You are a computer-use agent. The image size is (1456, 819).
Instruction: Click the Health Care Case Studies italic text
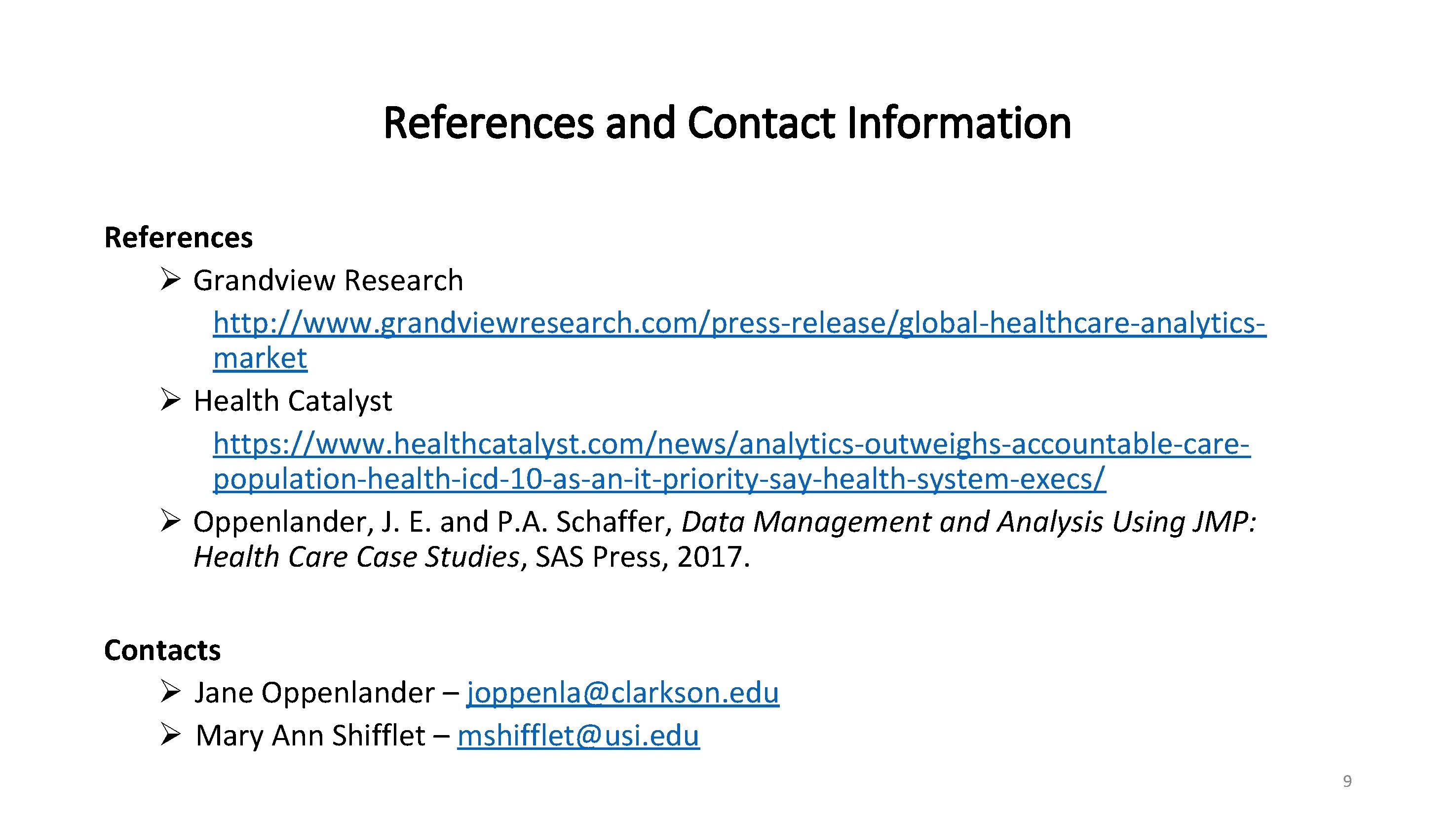click(357, 557)
